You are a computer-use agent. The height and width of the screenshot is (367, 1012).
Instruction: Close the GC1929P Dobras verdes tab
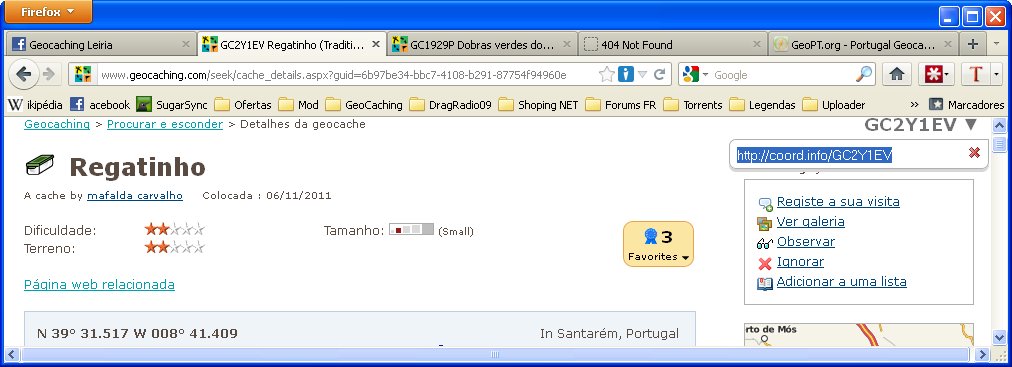point(566,45)
